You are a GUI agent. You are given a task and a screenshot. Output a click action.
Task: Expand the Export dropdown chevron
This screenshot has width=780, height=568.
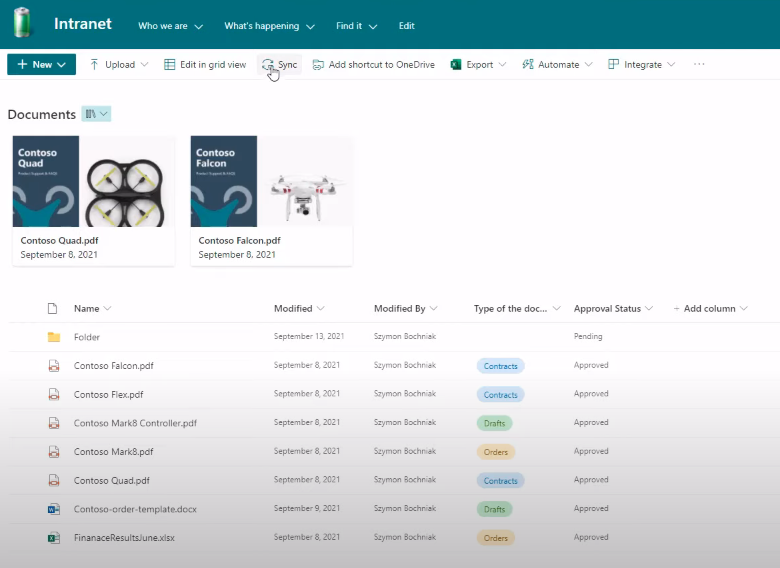[502, 65]
